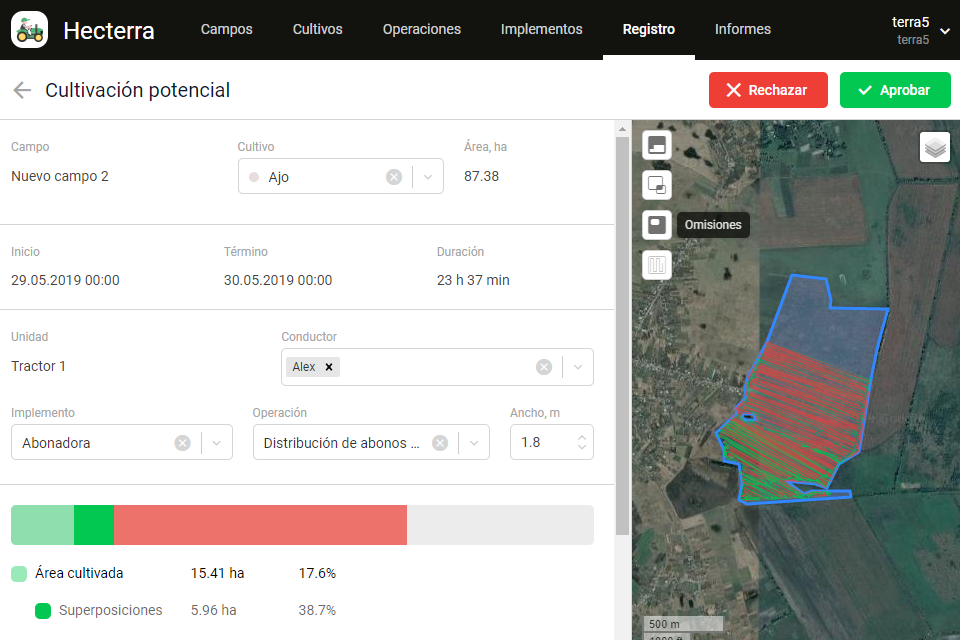Viewport: 960px width, 640px height.
Task: Open the Campos tab
Action: pyautogui.click(x=226, y=30)
